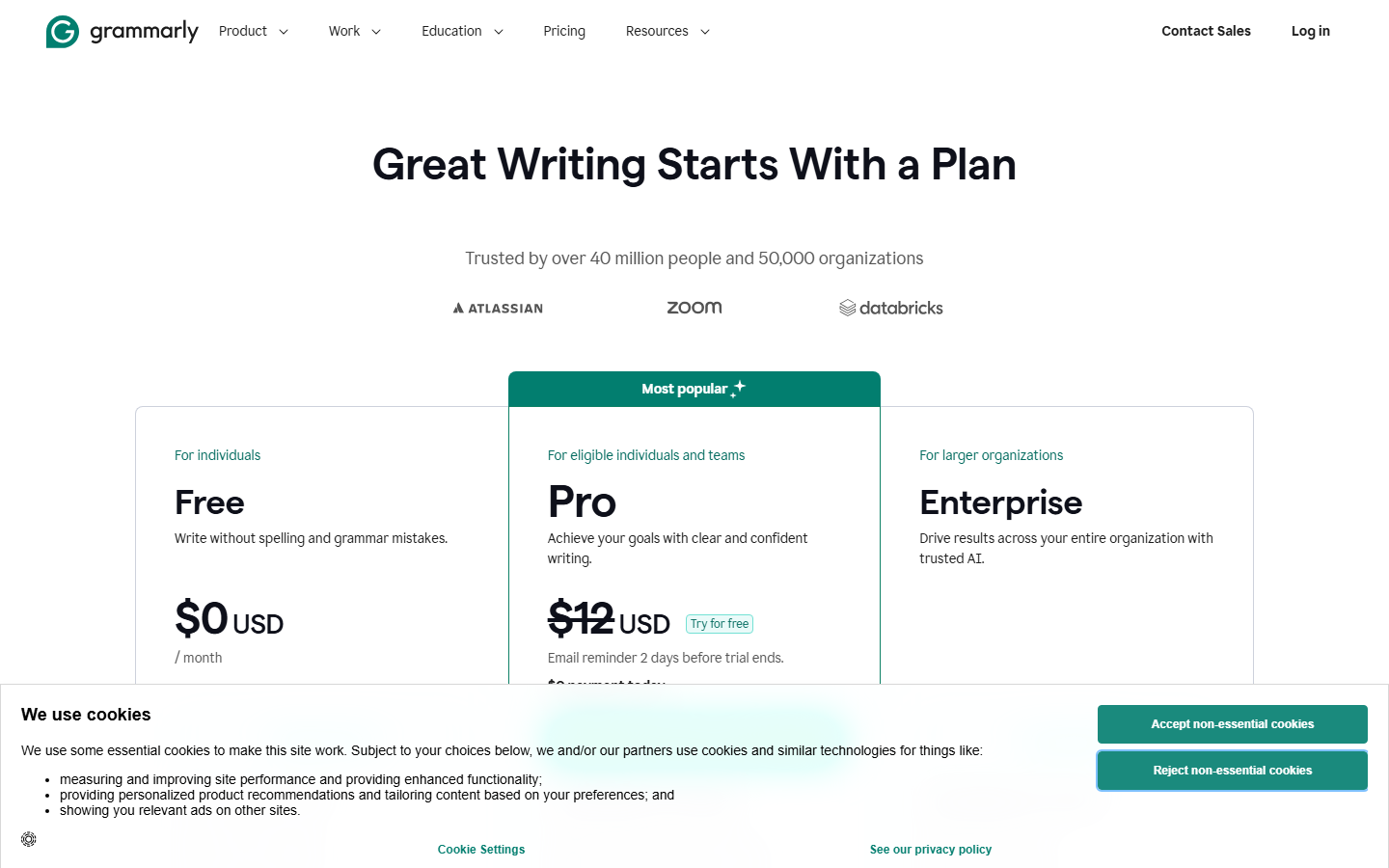The width and height of the screenshot is (1389, 868).
Task: See our privacy policy
Action: (930, 849)
